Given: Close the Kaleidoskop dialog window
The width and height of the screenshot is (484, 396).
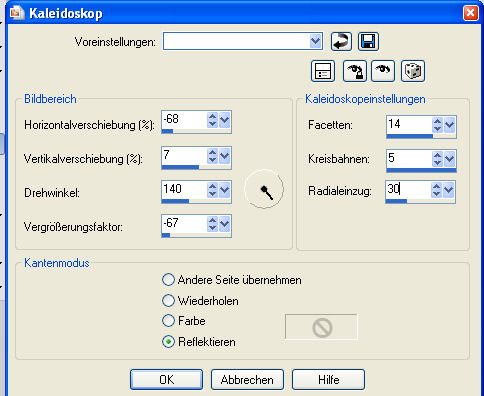Looking at the screenshot, I should [470, 13].
